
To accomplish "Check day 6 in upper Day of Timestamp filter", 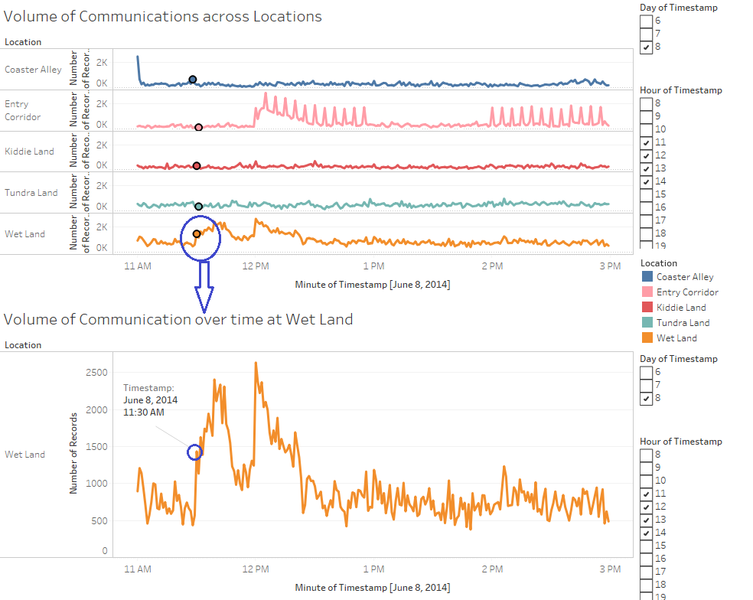I will pyautogui.click(x=646, y=21).
